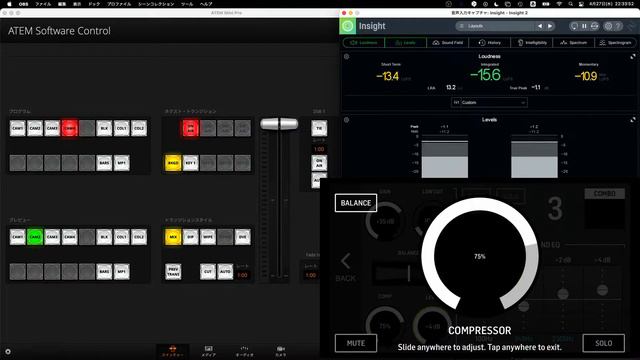Viewport: 640px width, 360px height.
Task: Select MP1 on the Preview bus
Action: point(122,271)
